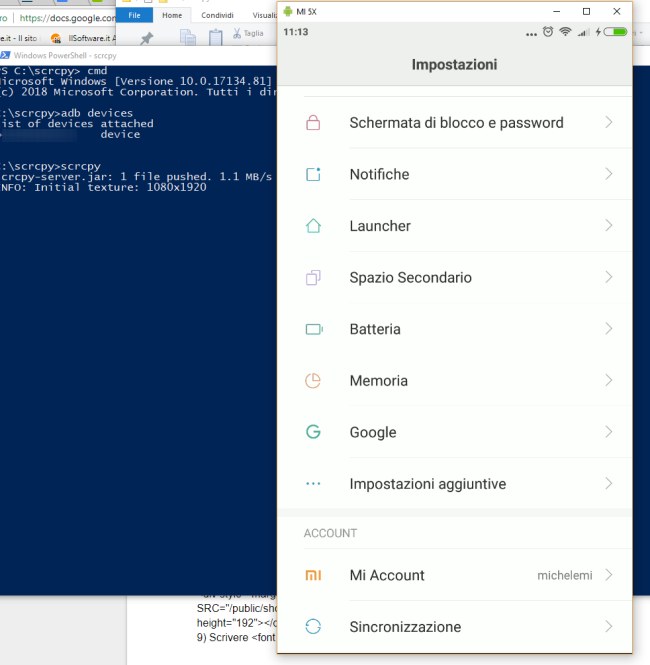Open the Google settings entry

tap(455, 432)
